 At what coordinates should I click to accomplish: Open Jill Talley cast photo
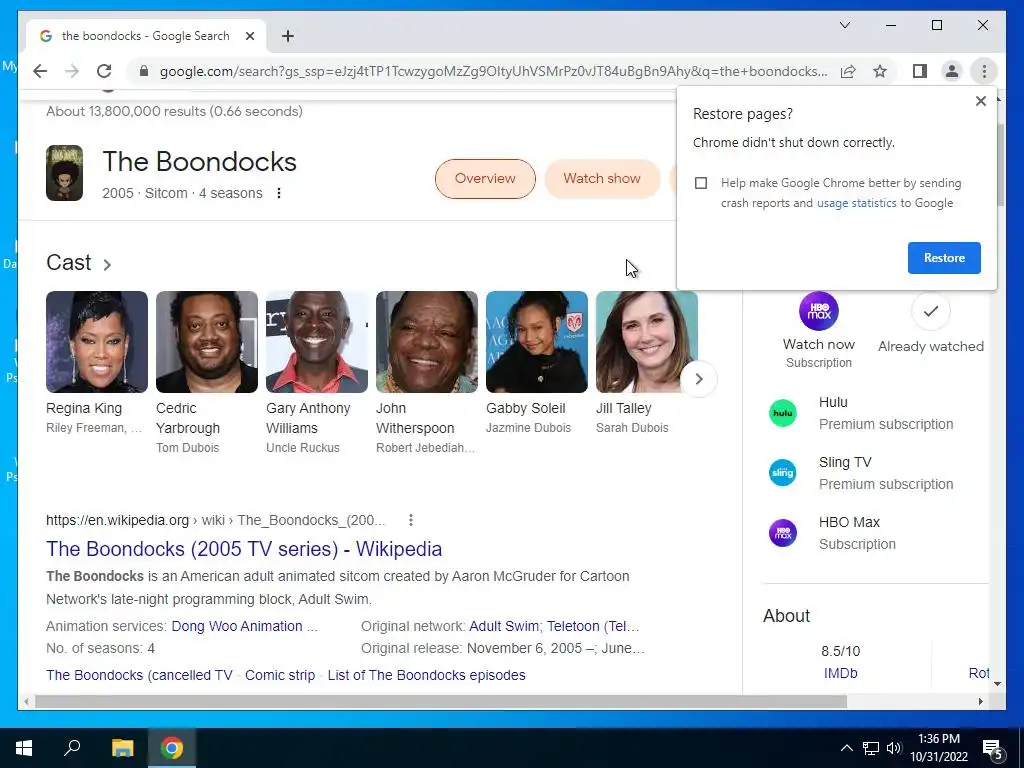pos(647,342)
